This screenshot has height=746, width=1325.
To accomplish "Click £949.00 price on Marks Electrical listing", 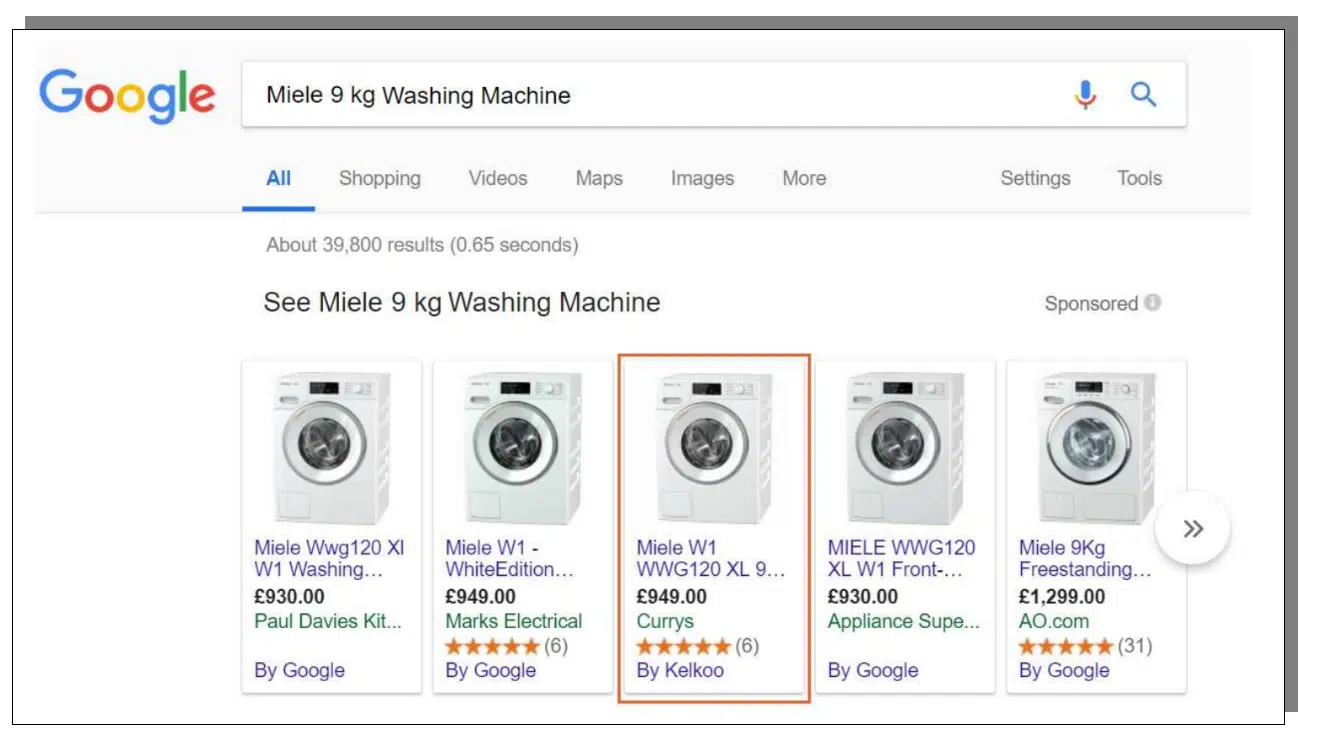I will (480, 597).
